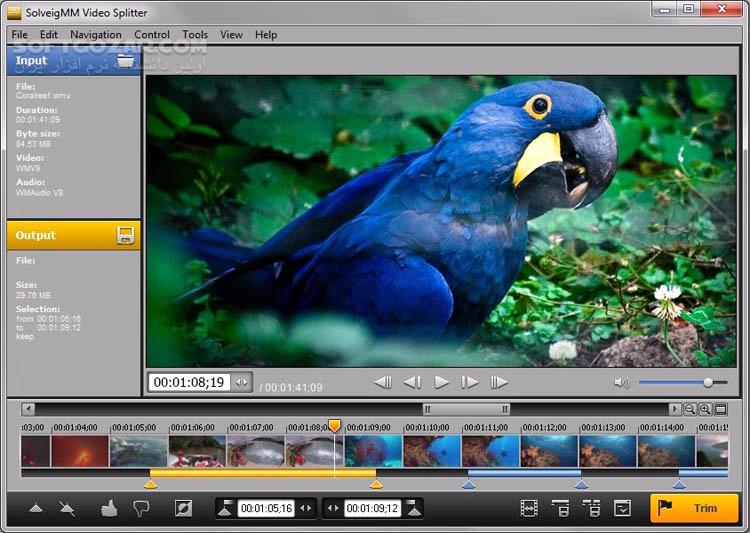Screen dimensions: 750x533
Task: Click the Output save disk icon
Action: pyautogui.click(x=125, y=235)
